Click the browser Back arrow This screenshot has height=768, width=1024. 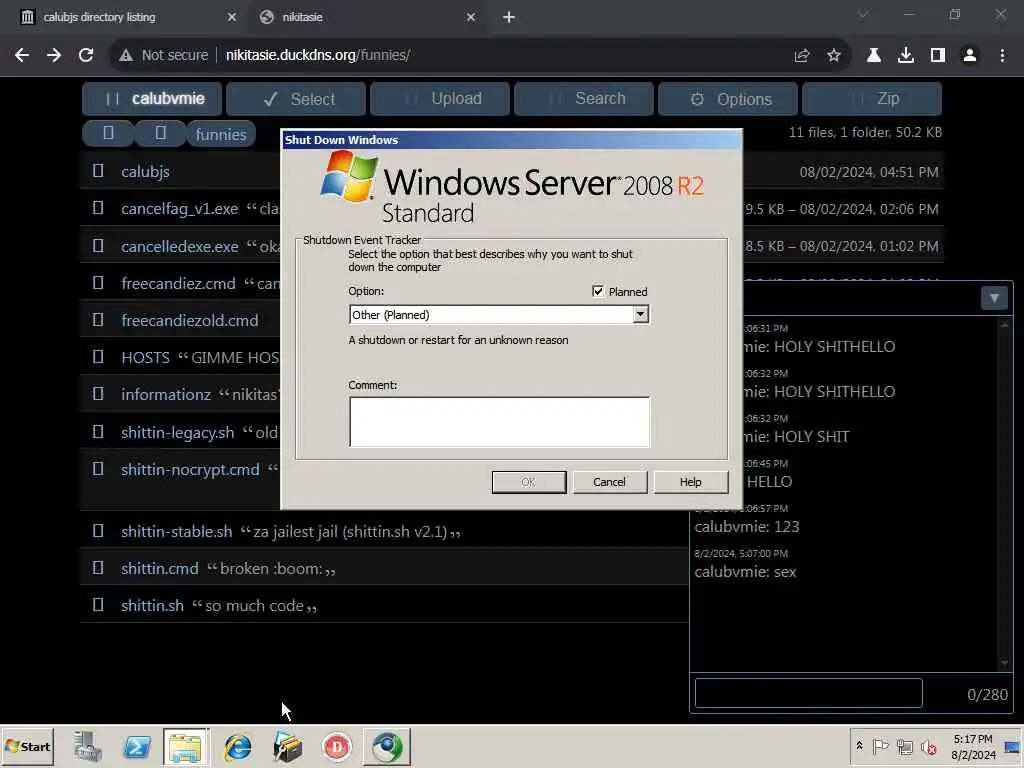click(x=22, y=56)
